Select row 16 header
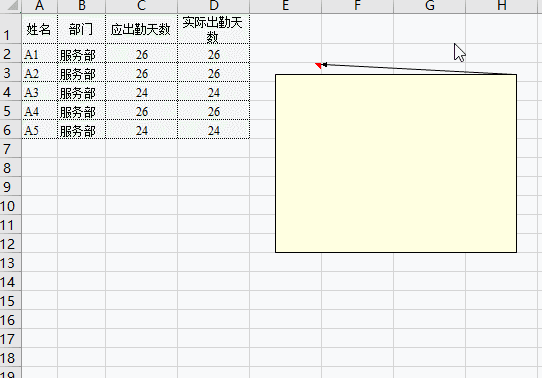The image size is (542, 378). (x=10, y=319)
